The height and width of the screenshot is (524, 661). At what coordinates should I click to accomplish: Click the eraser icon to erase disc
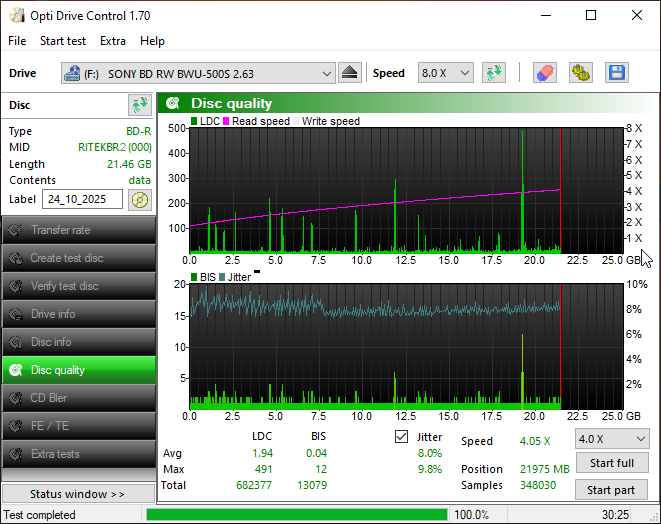[544, 73]
